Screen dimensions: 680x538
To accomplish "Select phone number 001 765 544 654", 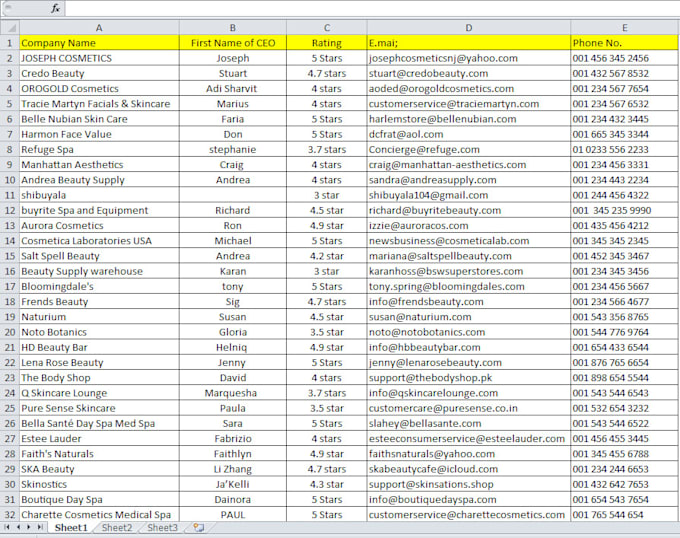I will (624, 515).
